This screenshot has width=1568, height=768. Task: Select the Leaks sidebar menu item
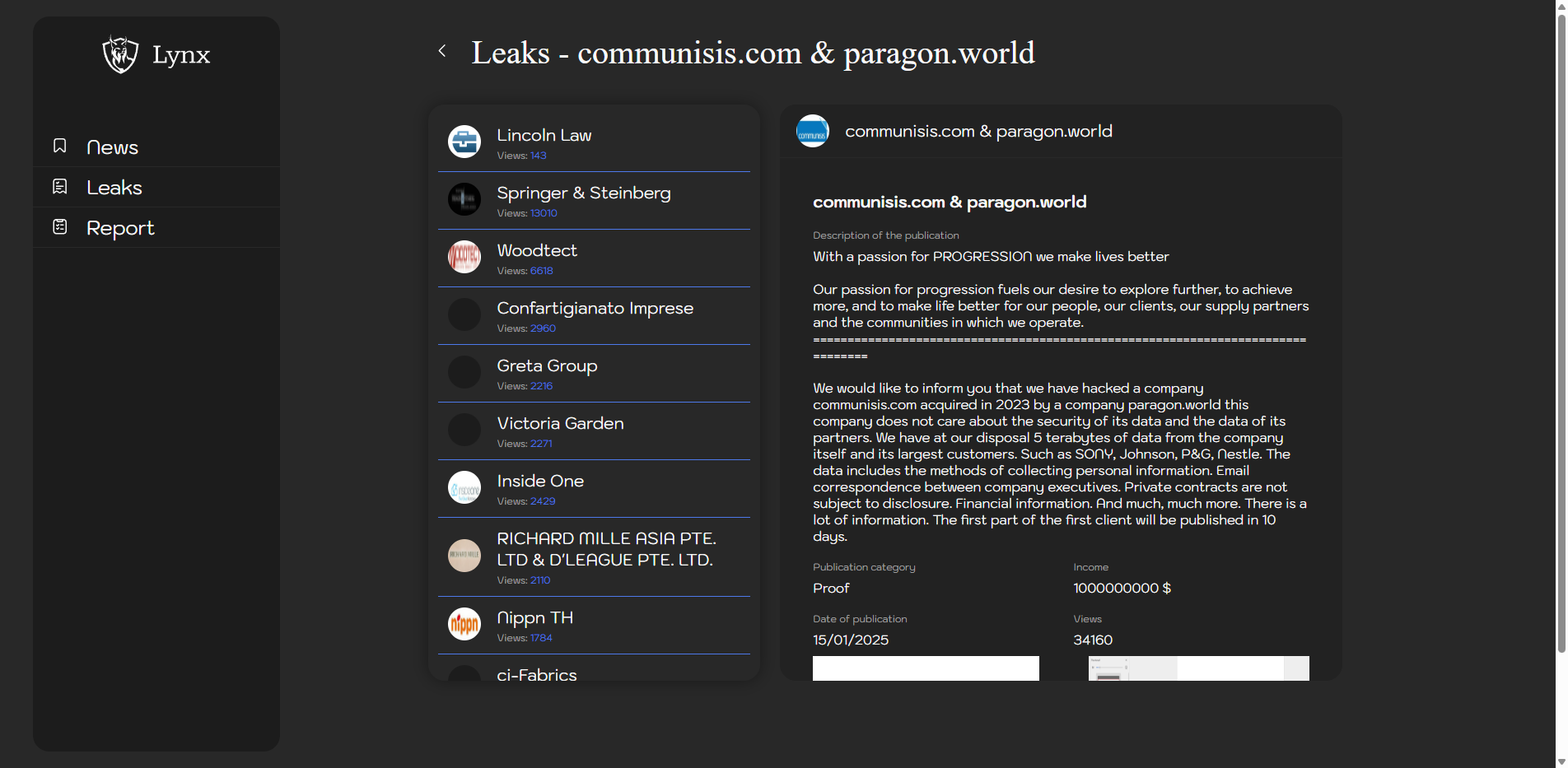(114, 188)
